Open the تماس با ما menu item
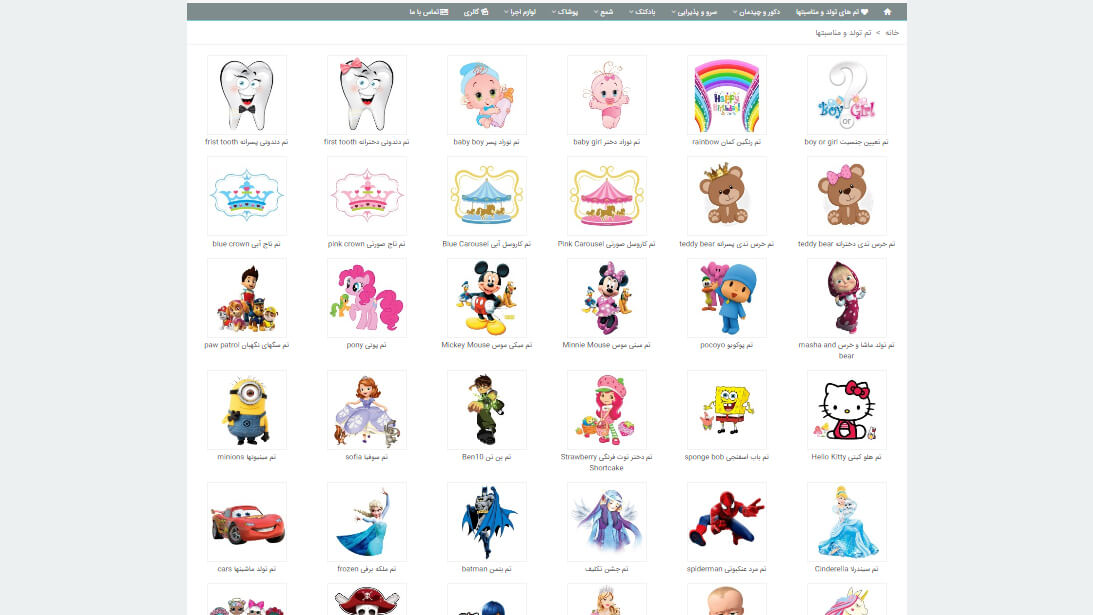 (429, 12)
